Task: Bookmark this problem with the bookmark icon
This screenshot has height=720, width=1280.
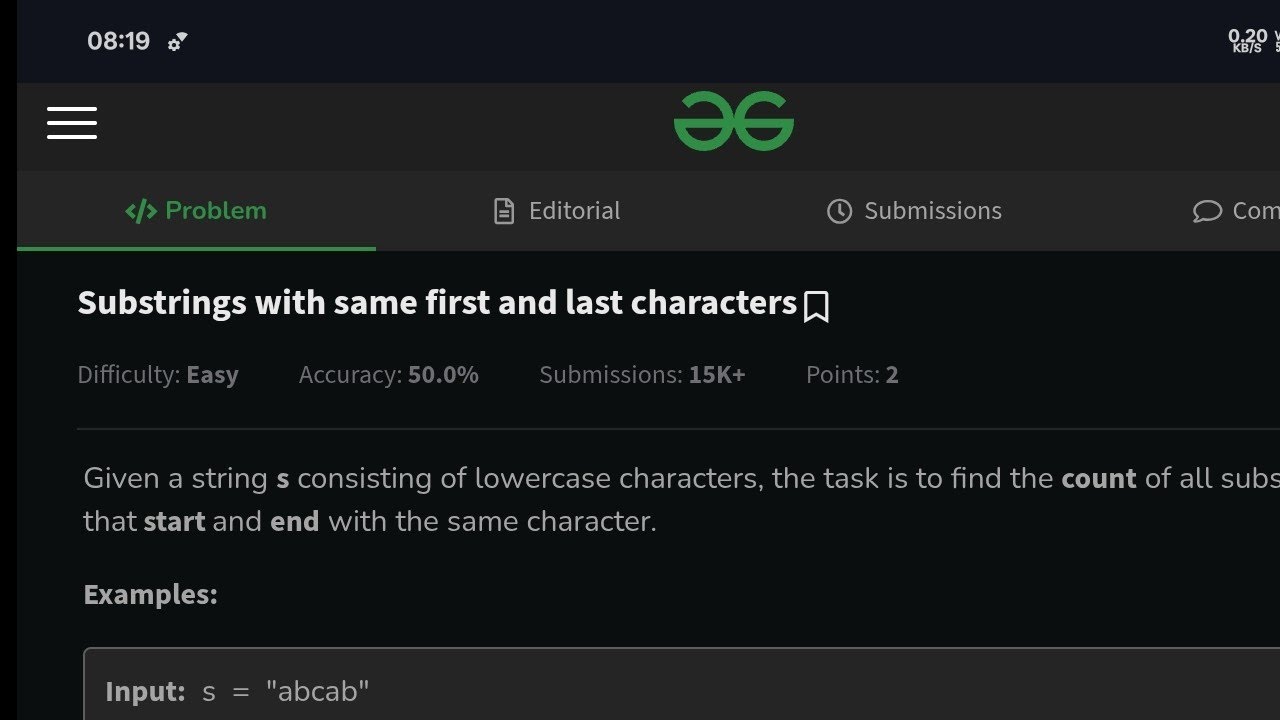Action: pos(816,307)
